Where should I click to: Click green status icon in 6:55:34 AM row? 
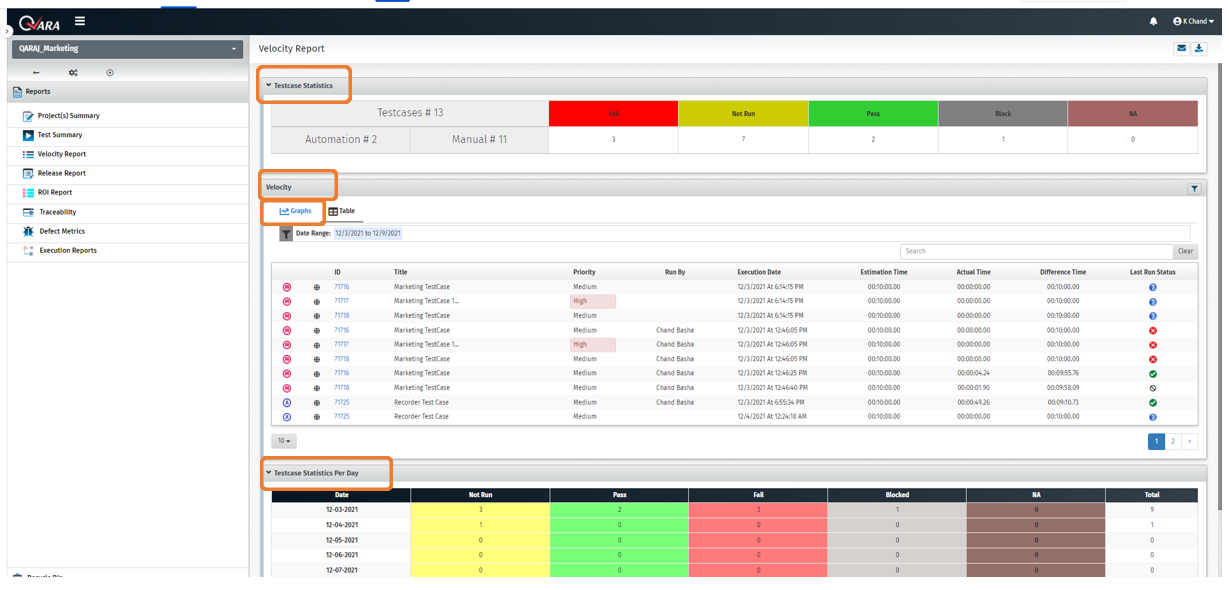coord(1153,402)
